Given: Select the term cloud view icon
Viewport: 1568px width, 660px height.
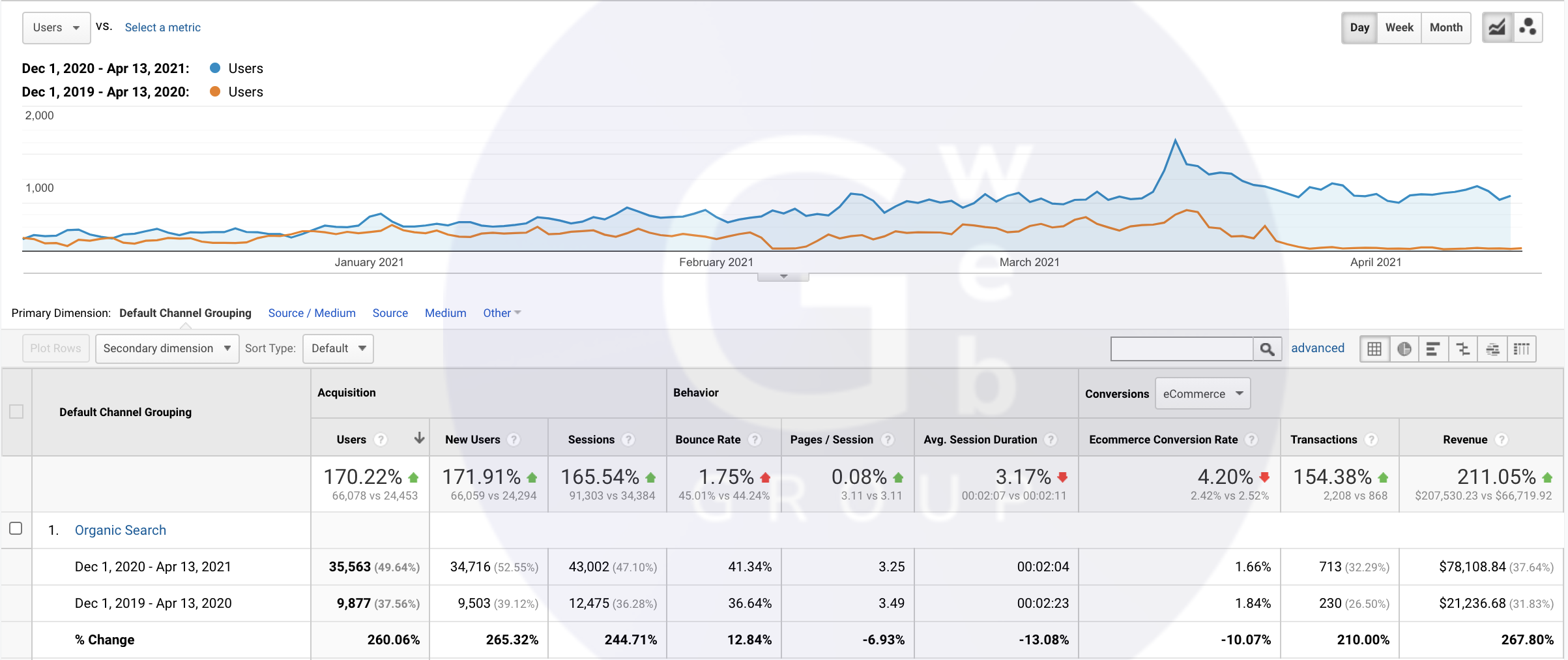Looking at the screenshot, I should pyautogui.click(x=1492, y=349).
